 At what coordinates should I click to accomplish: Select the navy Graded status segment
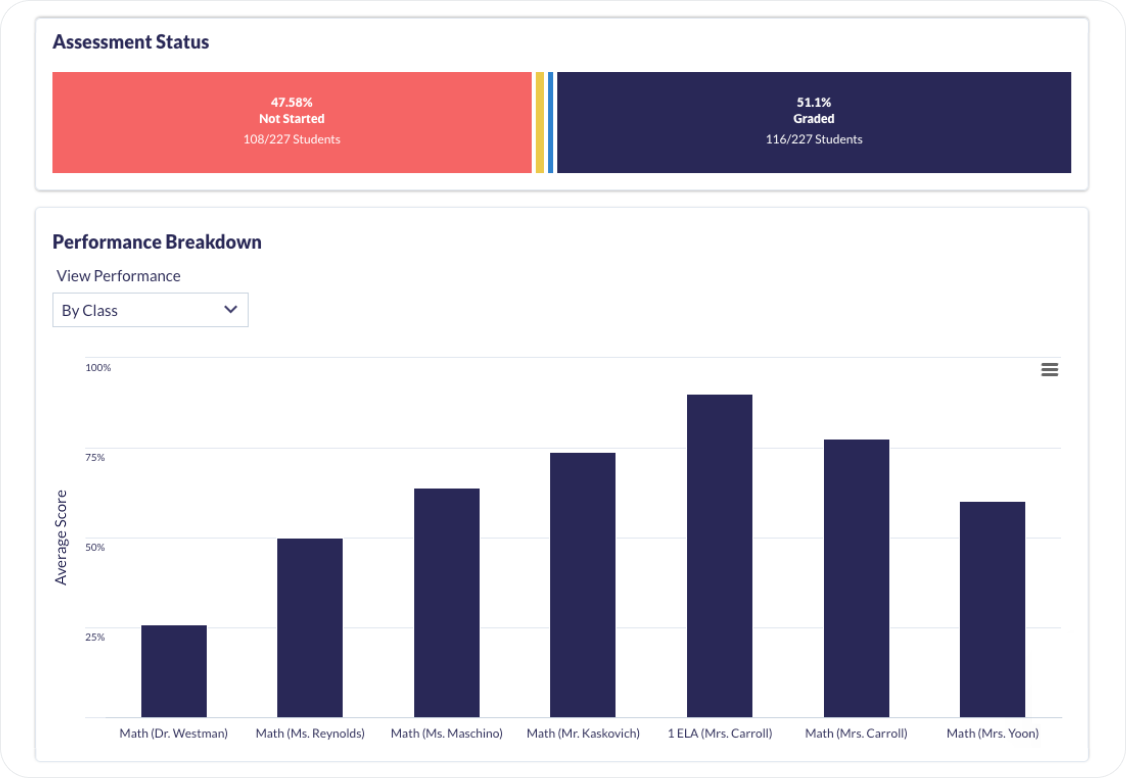tap(813, 122)
